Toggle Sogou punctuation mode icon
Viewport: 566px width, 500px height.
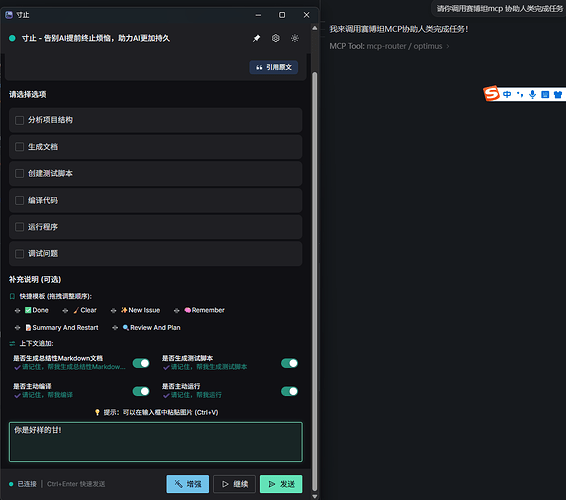click(520, 95)
